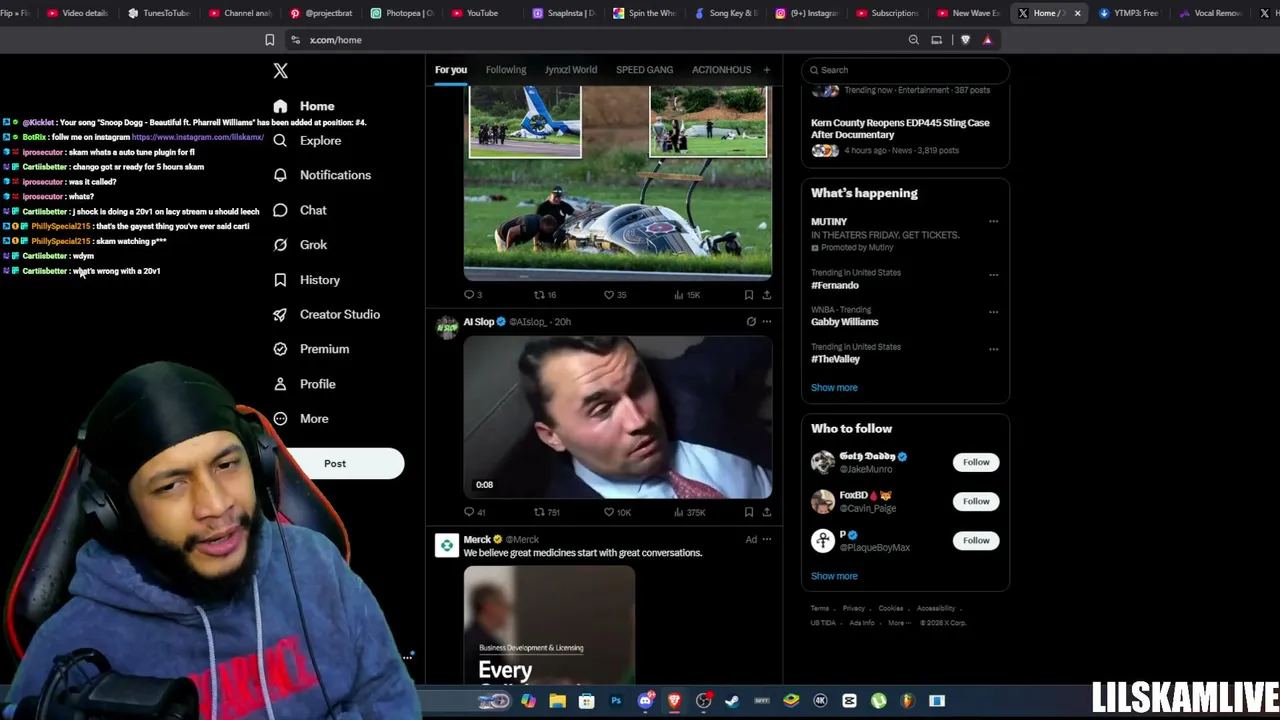Screen dimensions: 1280x720
Task: Open the Premium page from the sidebar
Action: [x=311, y=349]
